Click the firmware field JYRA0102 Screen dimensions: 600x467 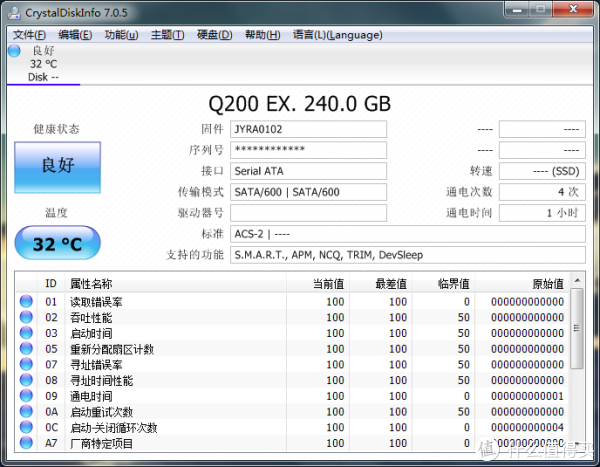[308, 129]
